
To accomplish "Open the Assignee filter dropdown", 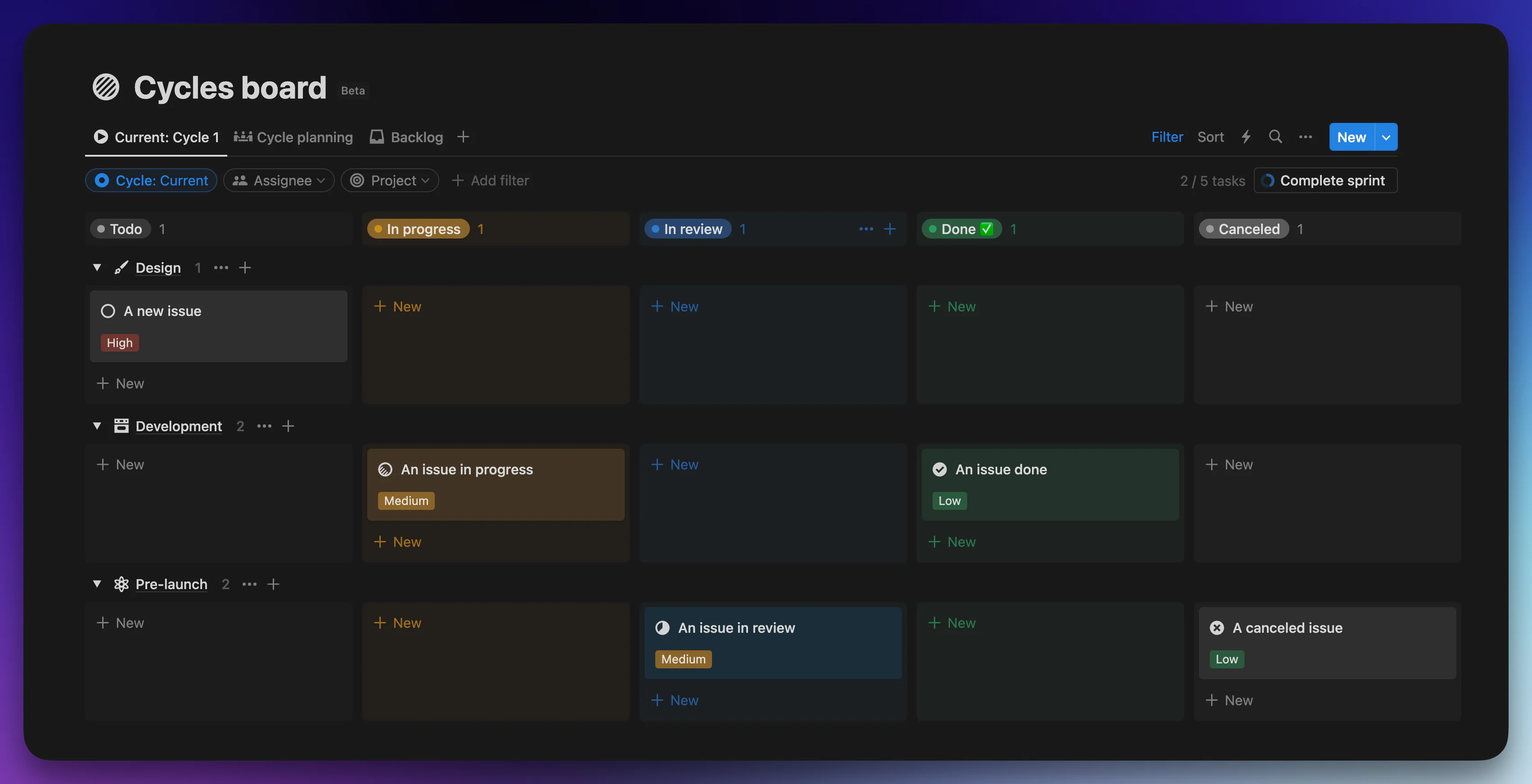I will click(x=278, y=180).
